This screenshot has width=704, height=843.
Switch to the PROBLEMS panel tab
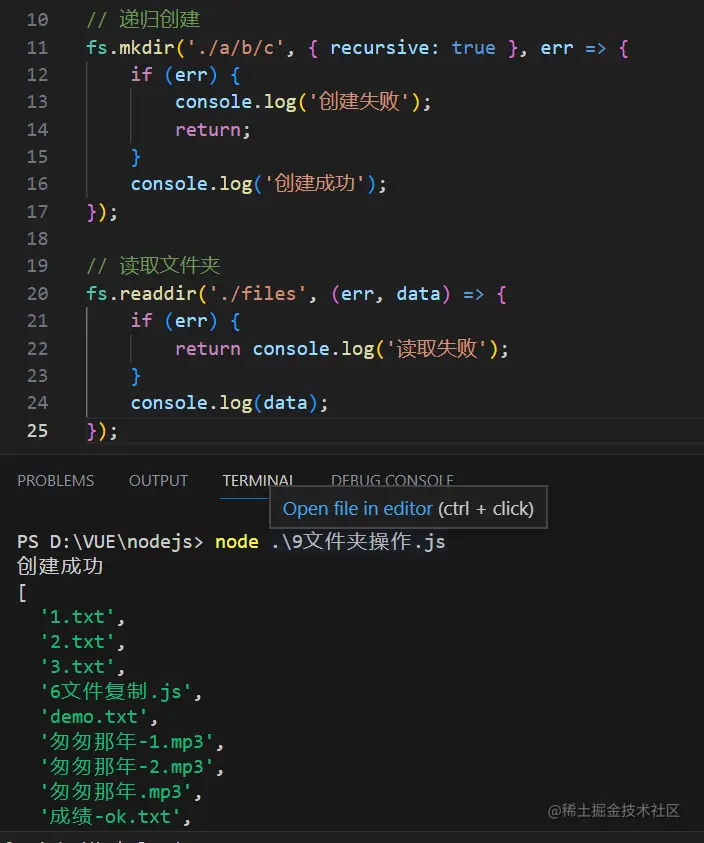point(55,480)
